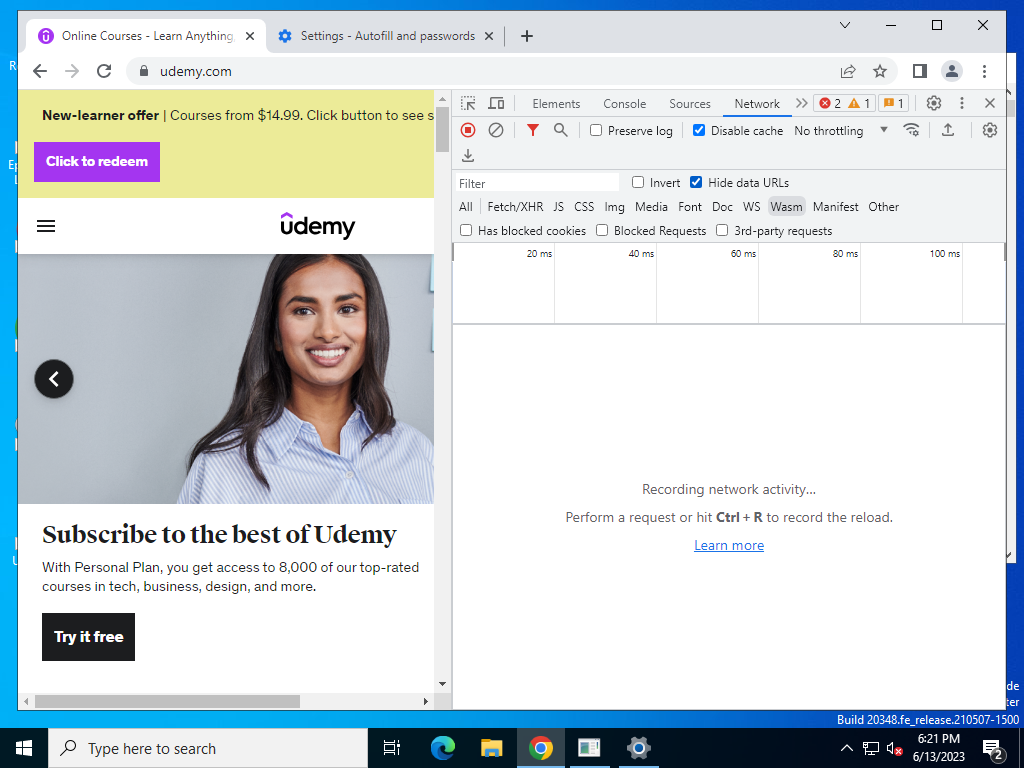The image size is (1024, 768).
Task: Share this page icon in address bar
Action: coord(848,71)
